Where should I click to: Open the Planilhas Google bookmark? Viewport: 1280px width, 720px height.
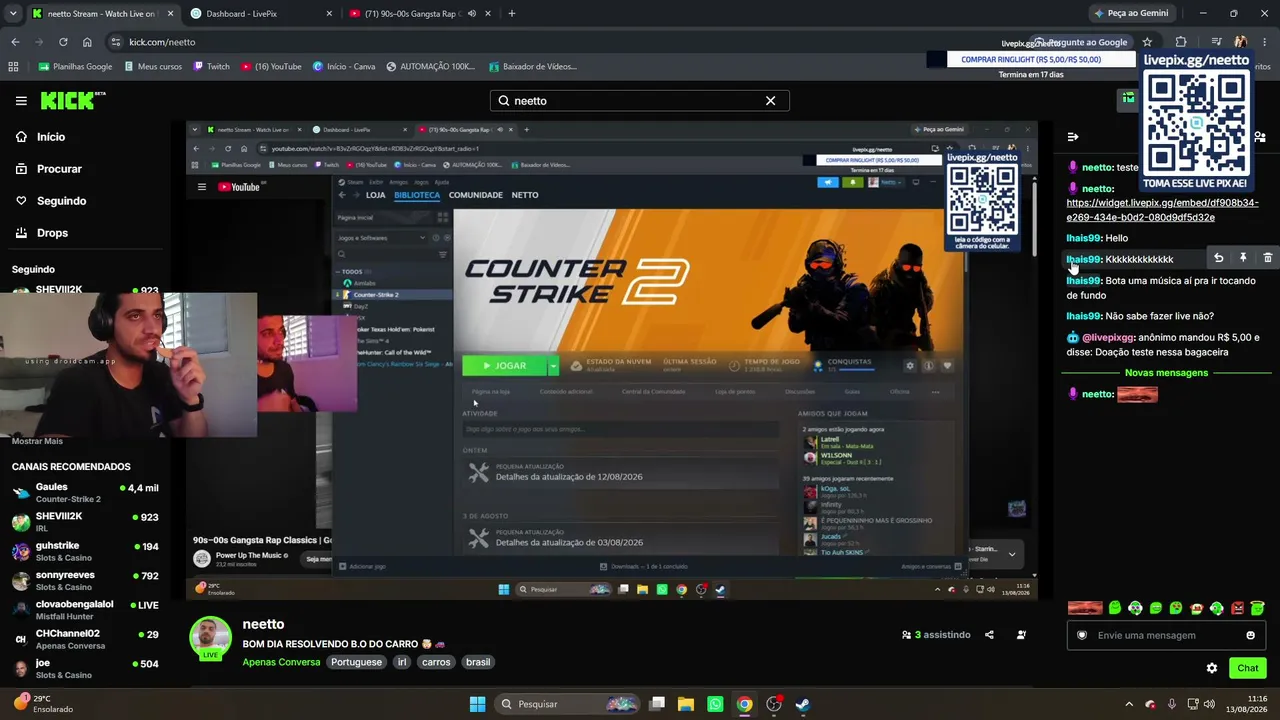pyautogui.click(x=76, y=67)
